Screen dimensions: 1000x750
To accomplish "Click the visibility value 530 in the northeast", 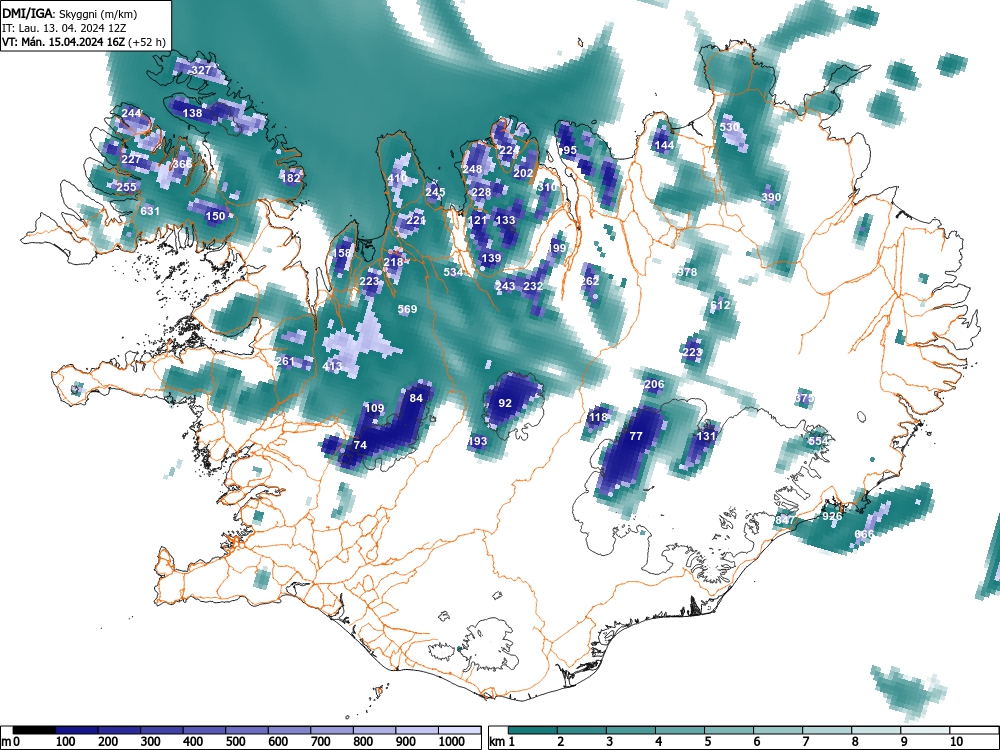I will (x=730, y=127).
